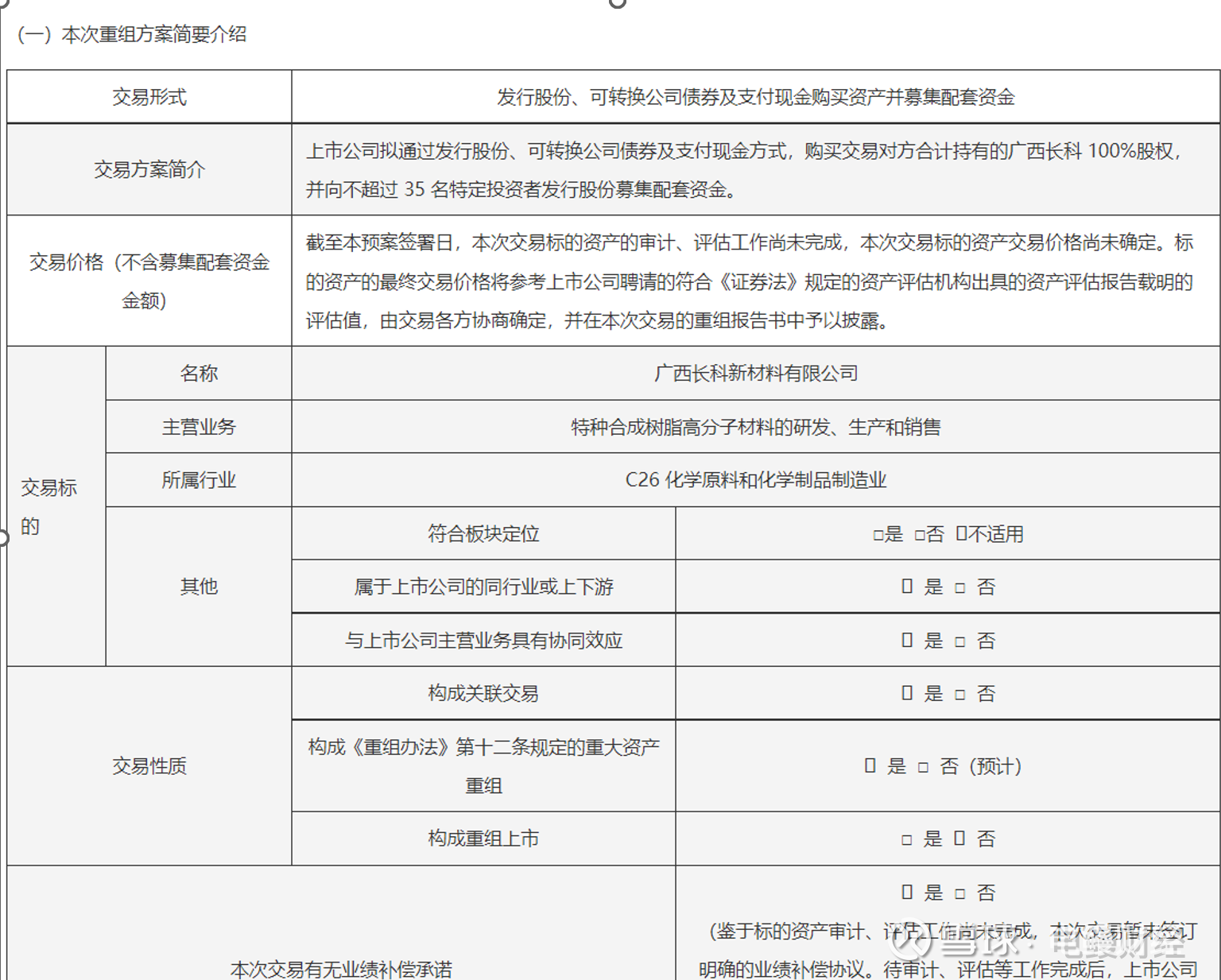
Task: Check 否 for 属于上市公司的同行业或上下游
Action: [x=959, y=588]
